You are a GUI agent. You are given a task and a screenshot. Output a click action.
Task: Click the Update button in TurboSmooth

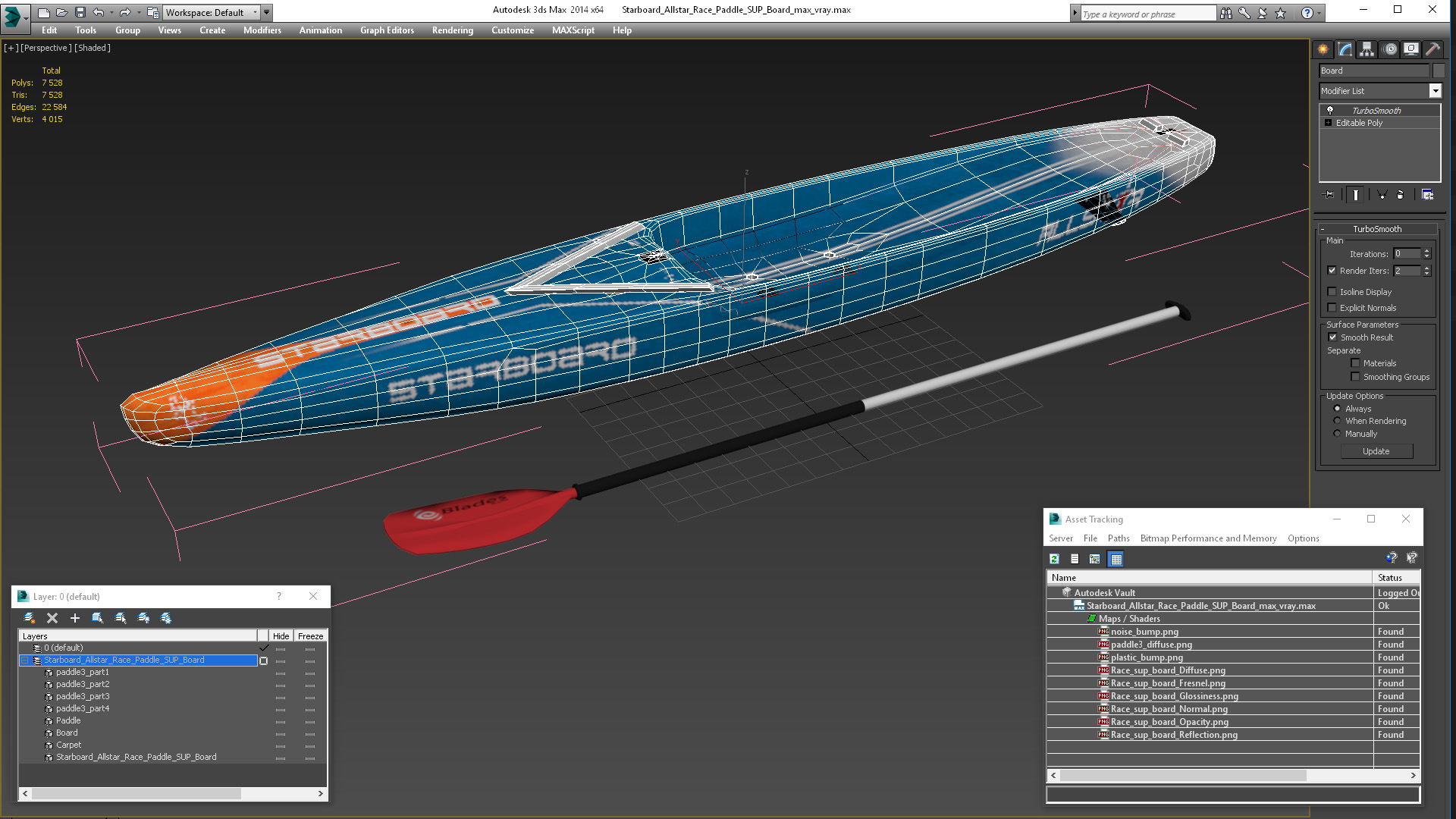[x=1376, y=451]
